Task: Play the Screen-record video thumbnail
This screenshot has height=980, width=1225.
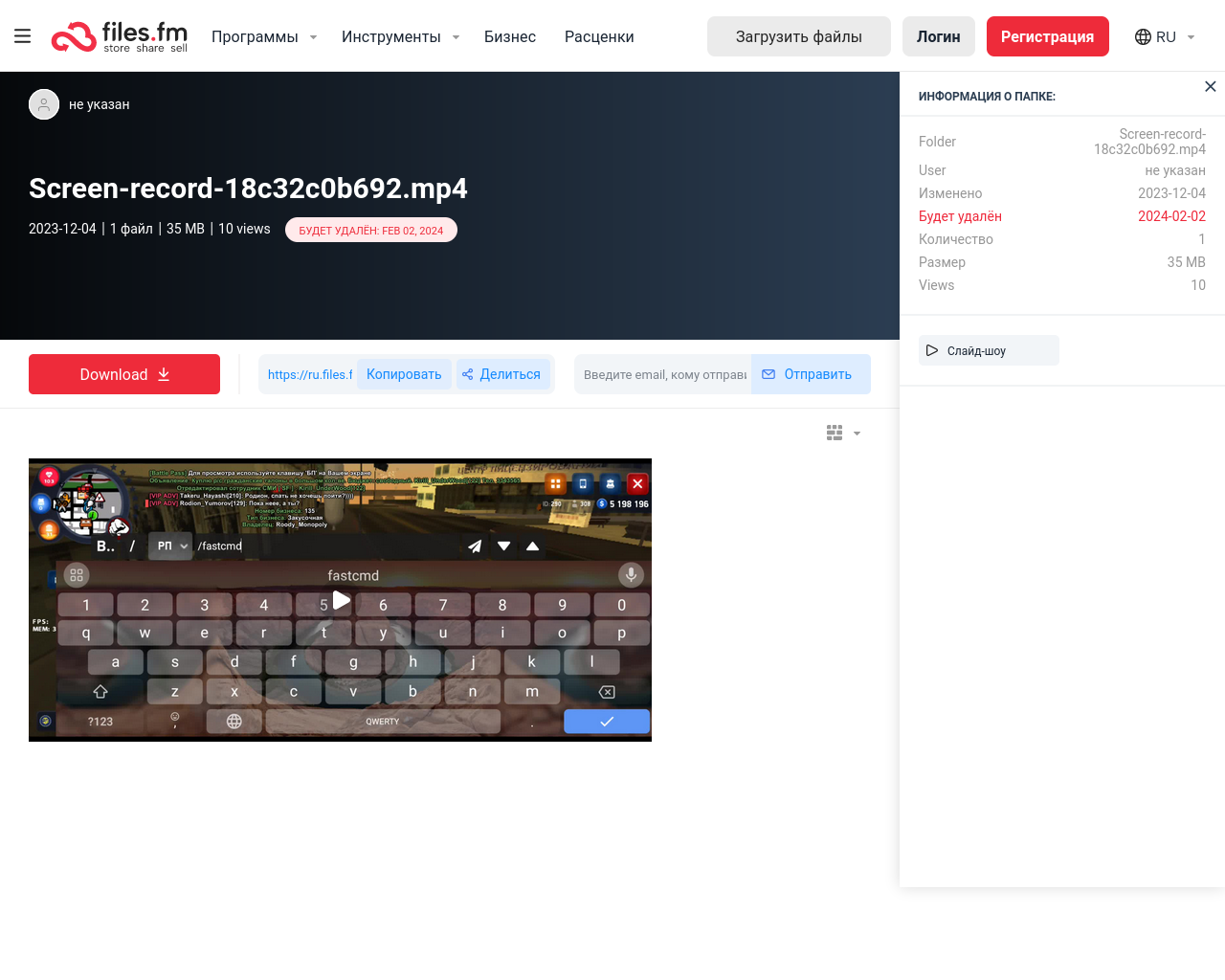Action: [341, 600]
